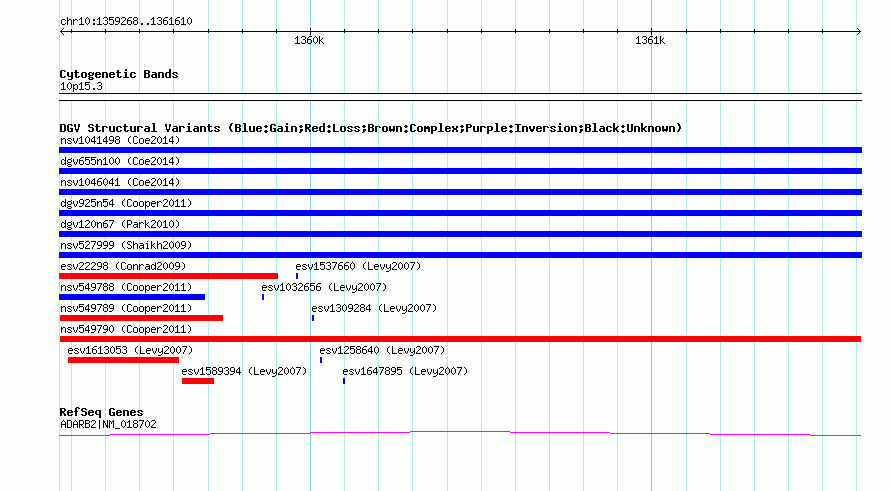Click the ADARB2|NM_018702 gene label
This screenshot has width=890, height=491.
coord(108,424)
